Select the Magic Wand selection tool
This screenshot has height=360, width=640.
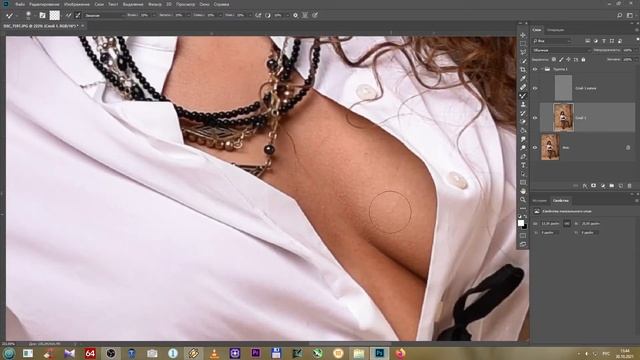[523, 61]
